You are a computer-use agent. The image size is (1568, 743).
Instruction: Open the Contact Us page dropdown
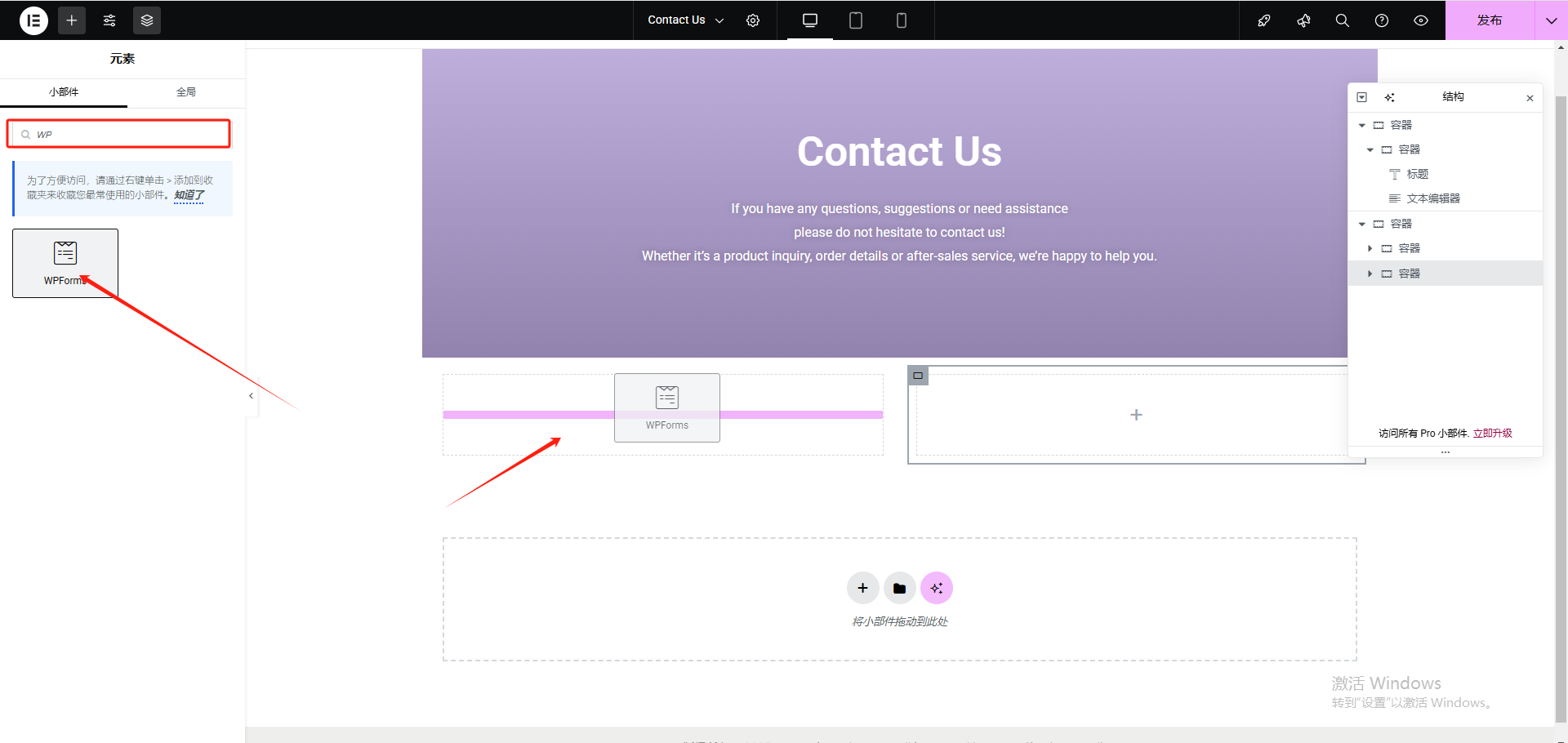[685, 20]
